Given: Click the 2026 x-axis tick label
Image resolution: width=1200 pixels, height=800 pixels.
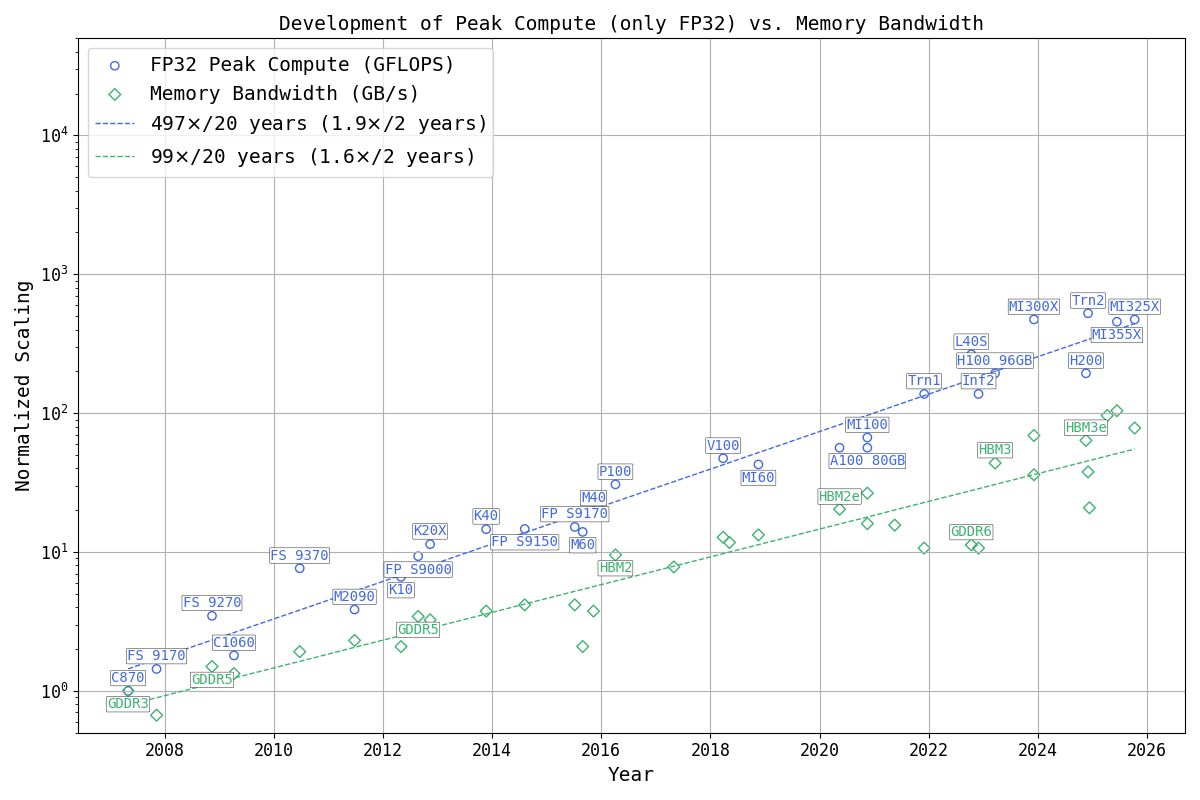Looking at the screenshot, I should pyautogui.click(x=1147, y=749).
